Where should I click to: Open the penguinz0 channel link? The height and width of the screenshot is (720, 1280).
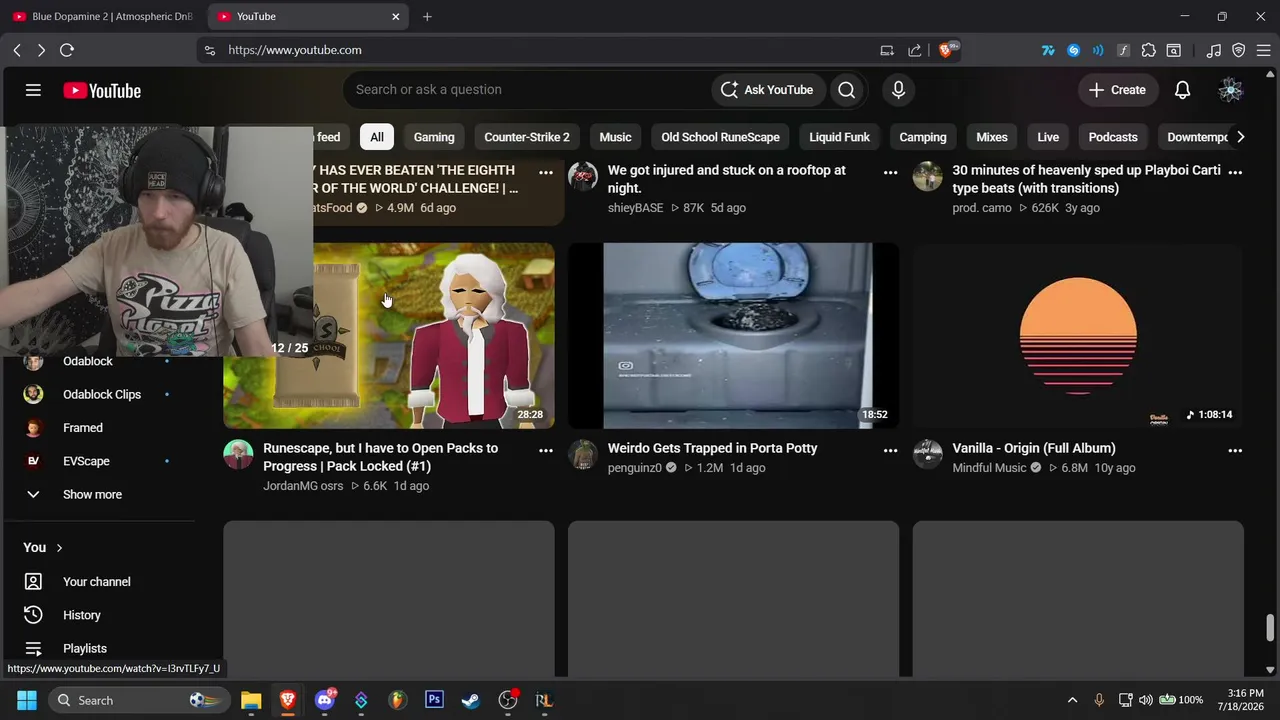pos(635,468)
